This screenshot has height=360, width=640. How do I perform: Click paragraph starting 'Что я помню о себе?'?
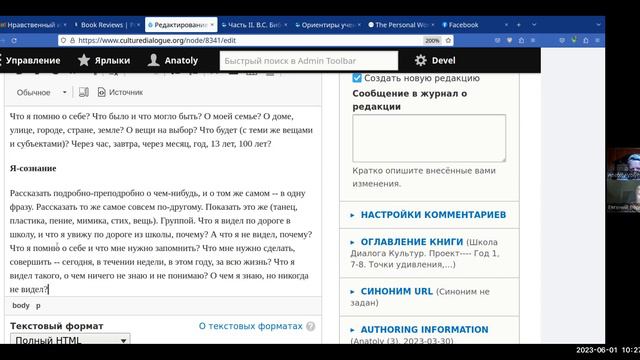[x=162, y=130]
